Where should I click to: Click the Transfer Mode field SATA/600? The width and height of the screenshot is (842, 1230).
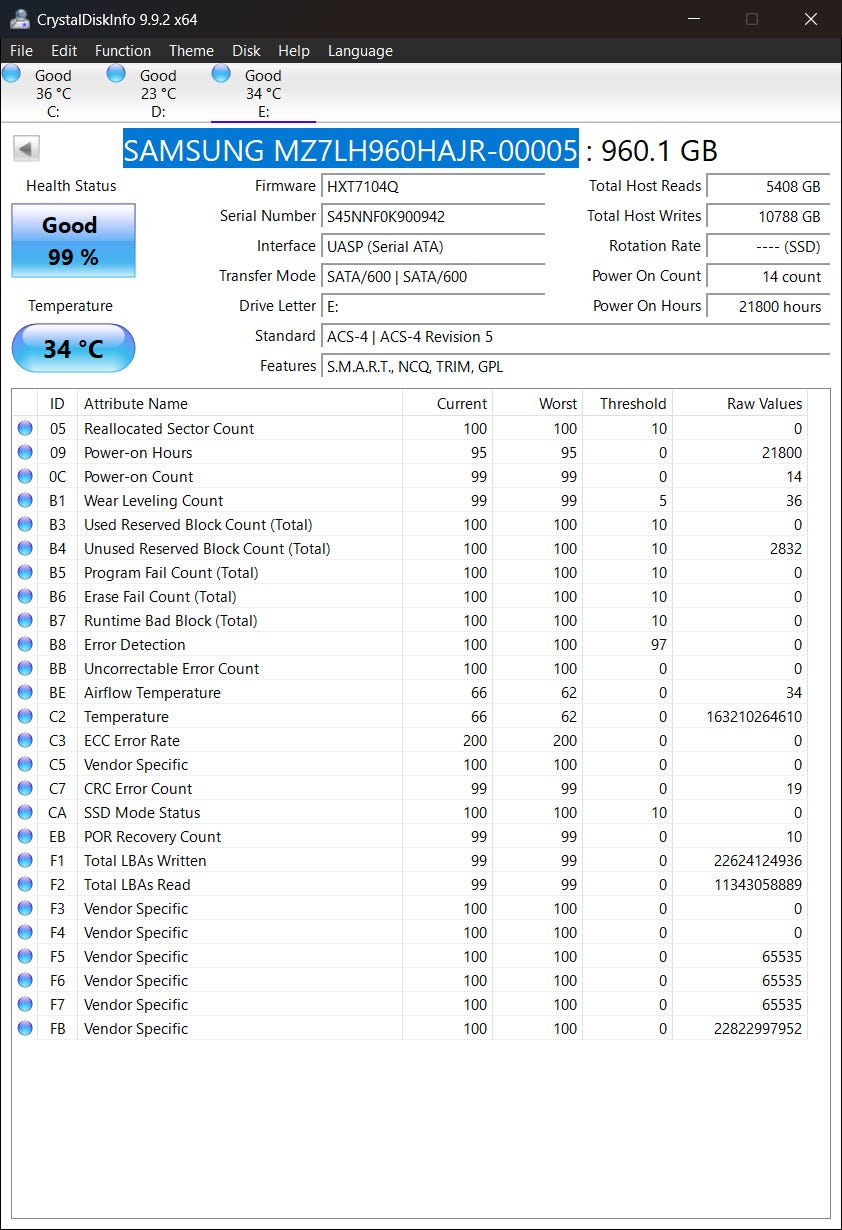tap(433, 277)
